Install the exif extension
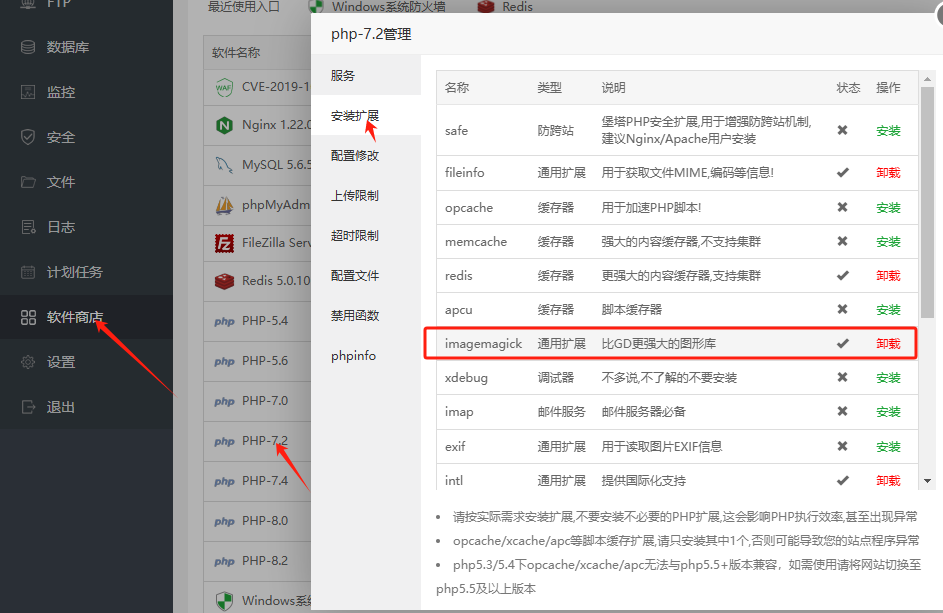 888,446
